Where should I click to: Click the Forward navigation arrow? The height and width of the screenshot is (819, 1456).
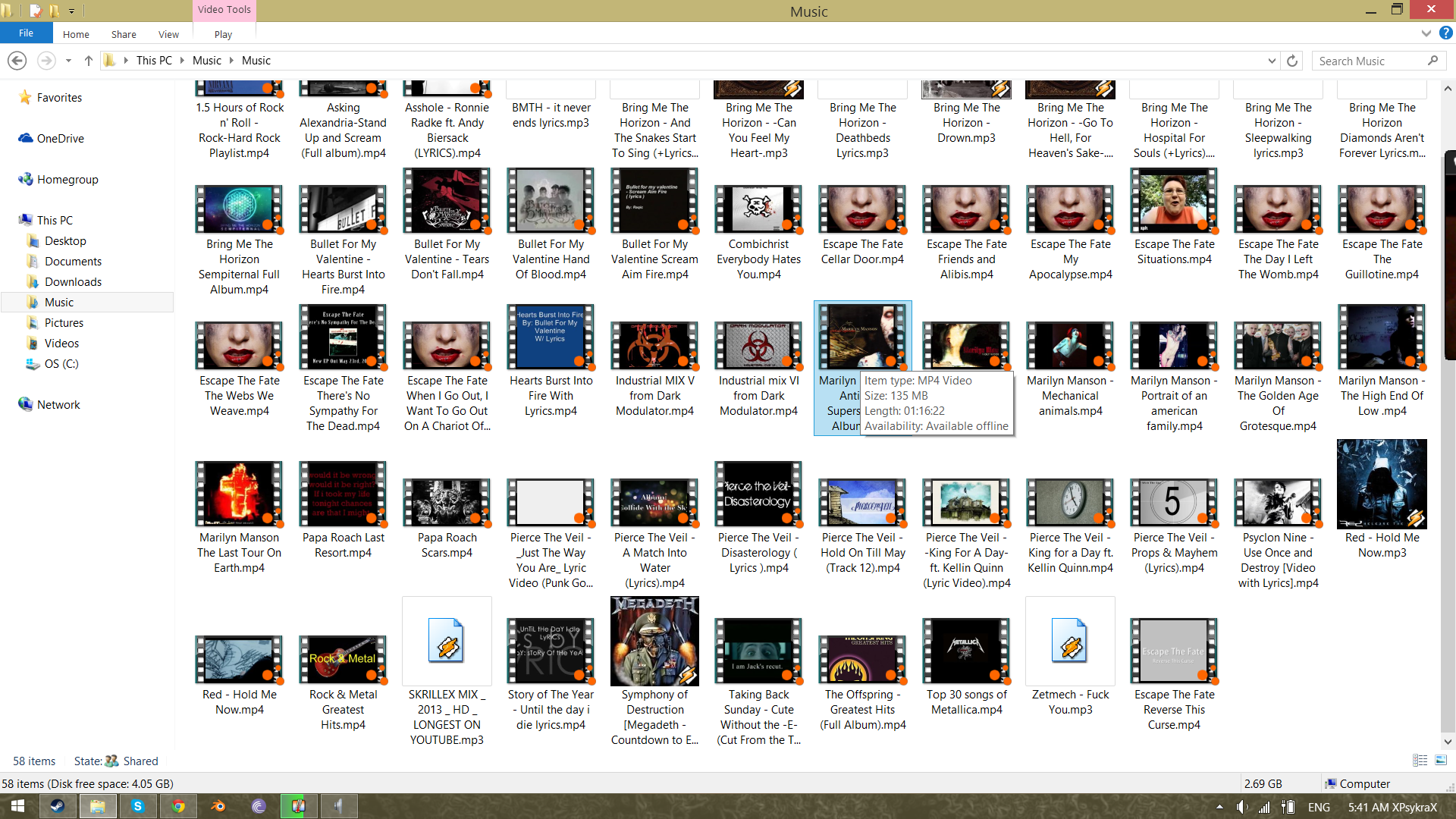46,61
